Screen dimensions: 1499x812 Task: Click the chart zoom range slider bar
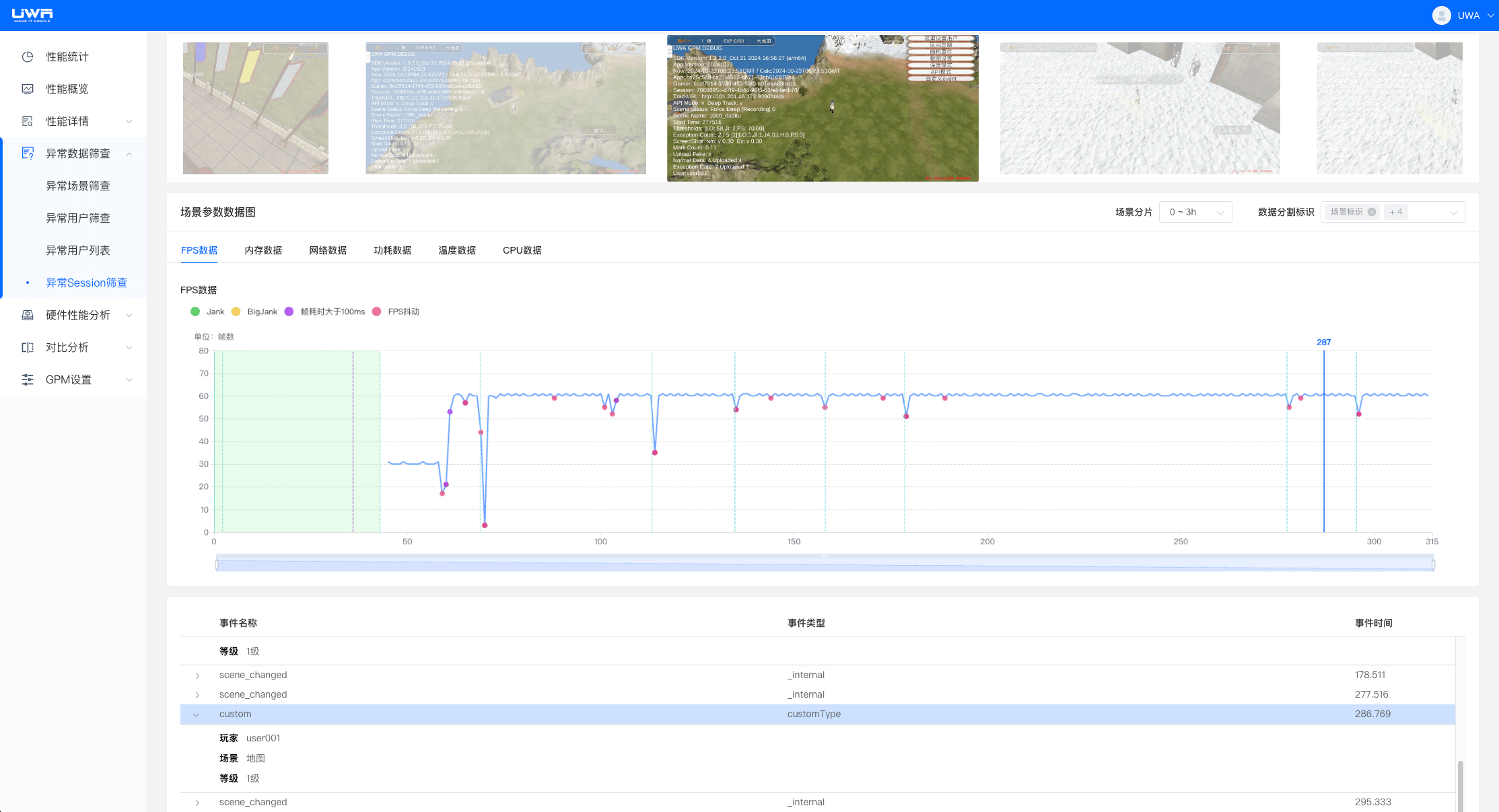825,564
